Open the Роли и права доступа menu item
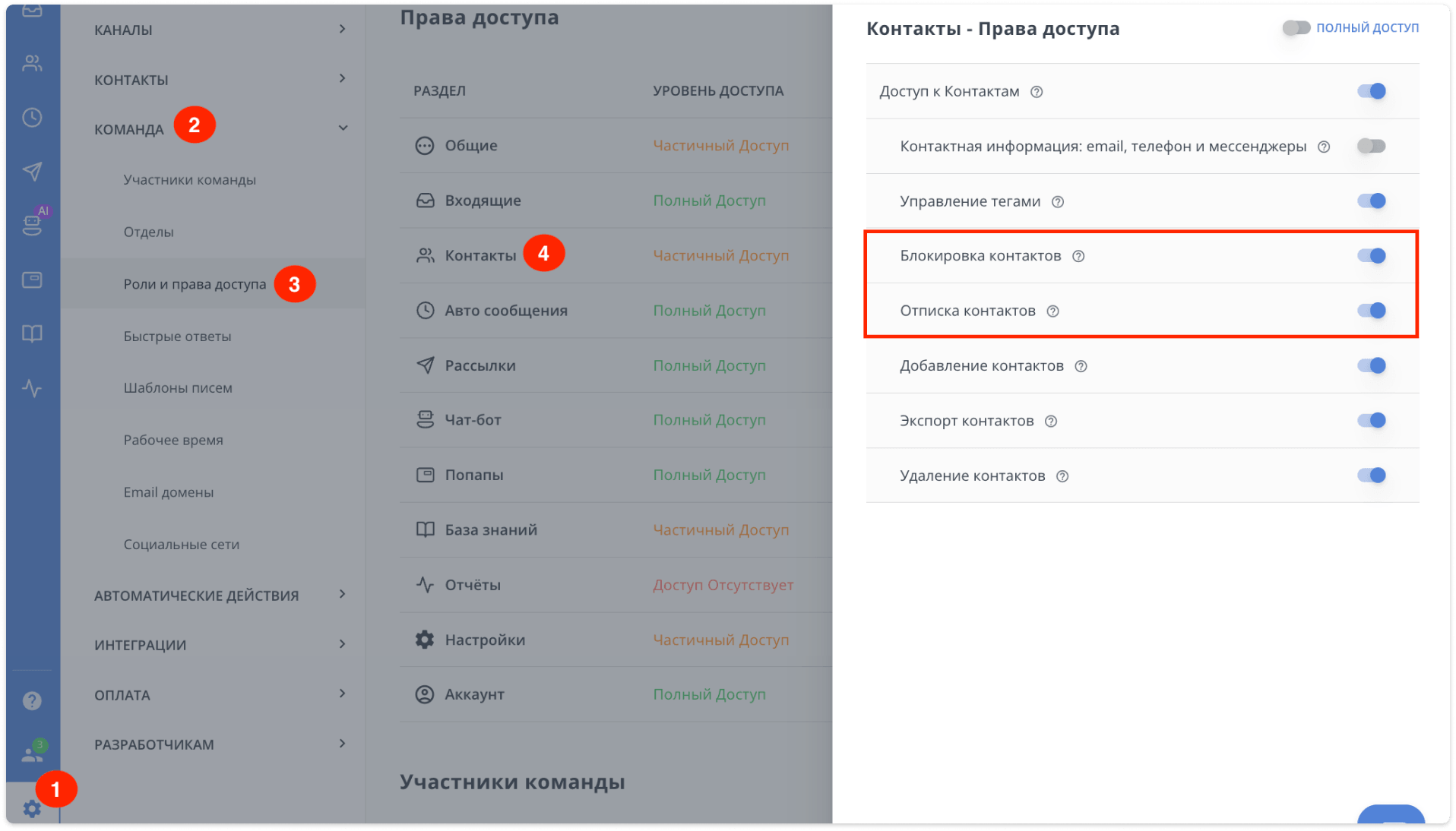Screen dimensions: 1456x831 coord(195,284)
